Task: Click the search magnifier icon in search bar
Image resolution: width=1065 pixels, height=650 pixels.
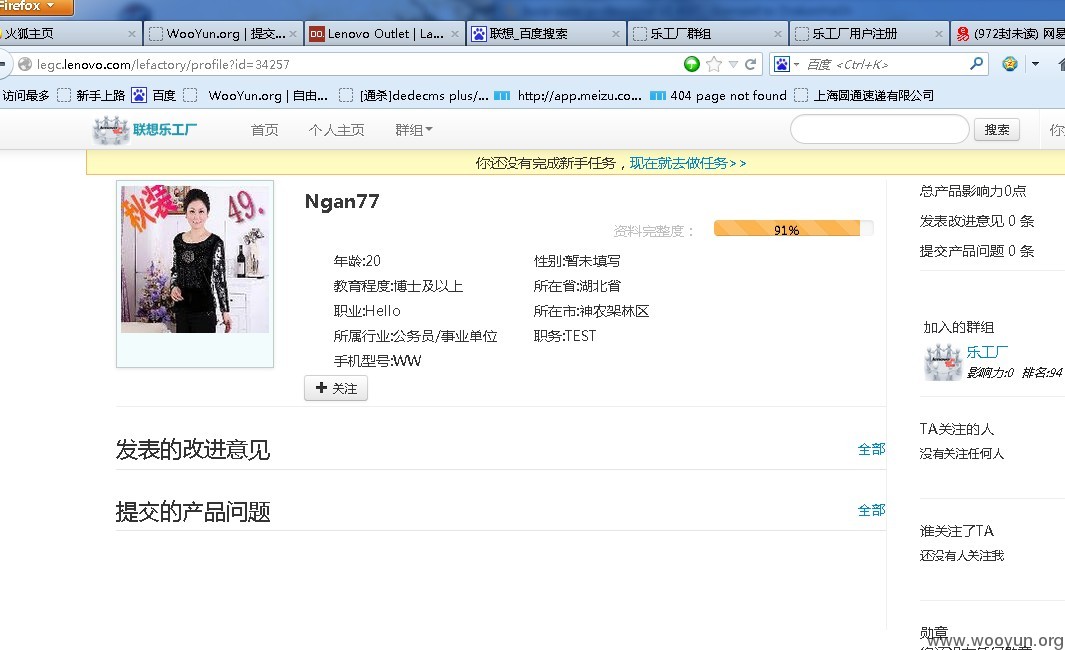Action: pos(976,64)
